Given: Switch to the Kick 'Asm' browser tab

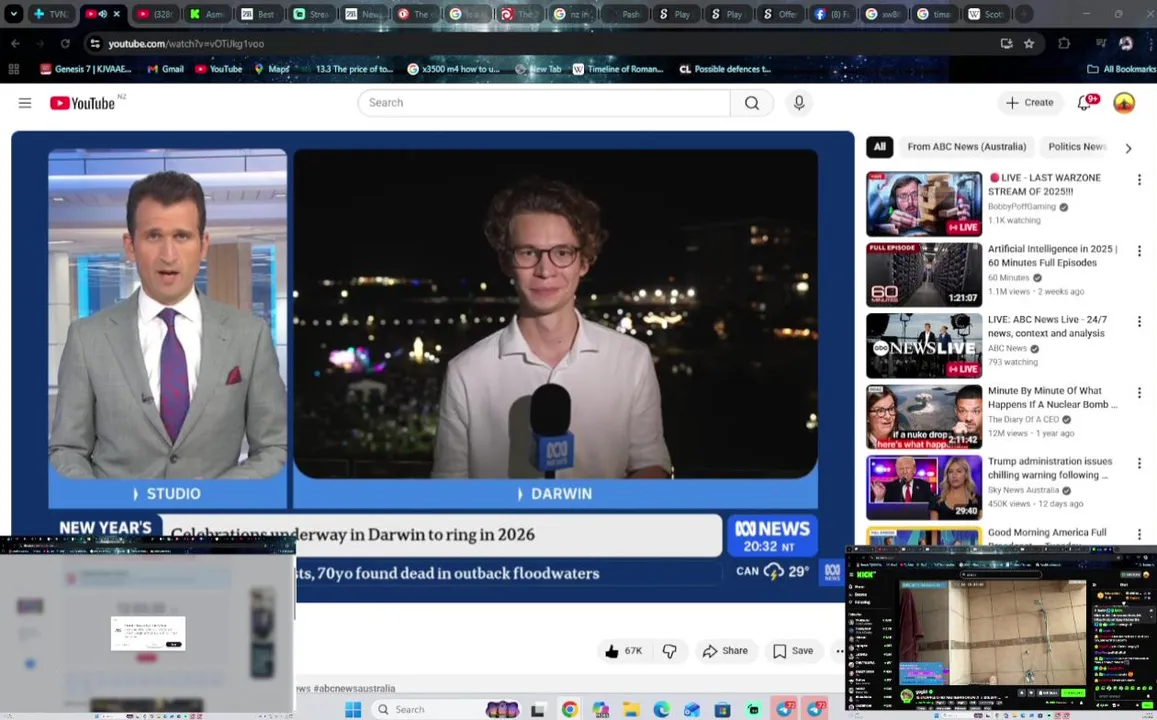Looking at the screenshot, I should pos(207,14).
